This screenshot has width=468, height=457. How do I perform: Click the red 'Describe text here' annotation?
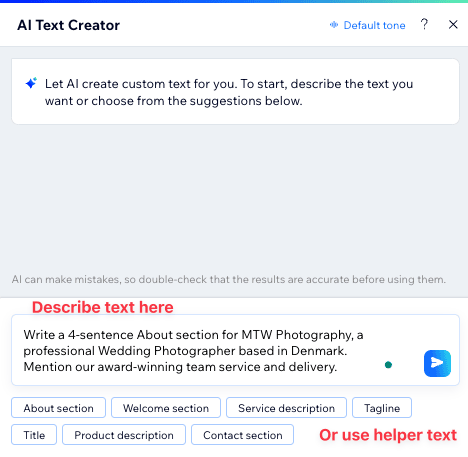(x=103, y=307)
